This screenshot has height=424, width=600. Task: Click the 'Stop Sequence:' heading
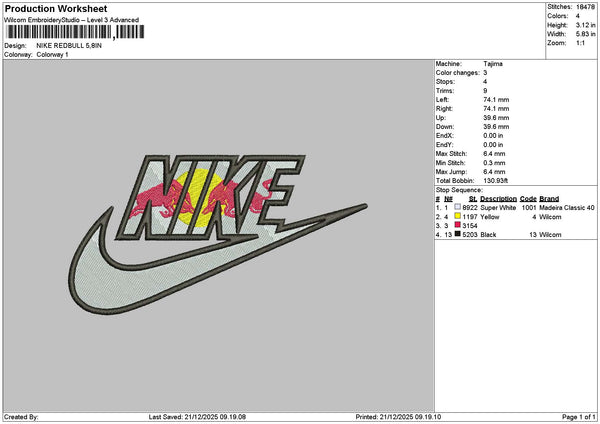[x=459, y=190]
